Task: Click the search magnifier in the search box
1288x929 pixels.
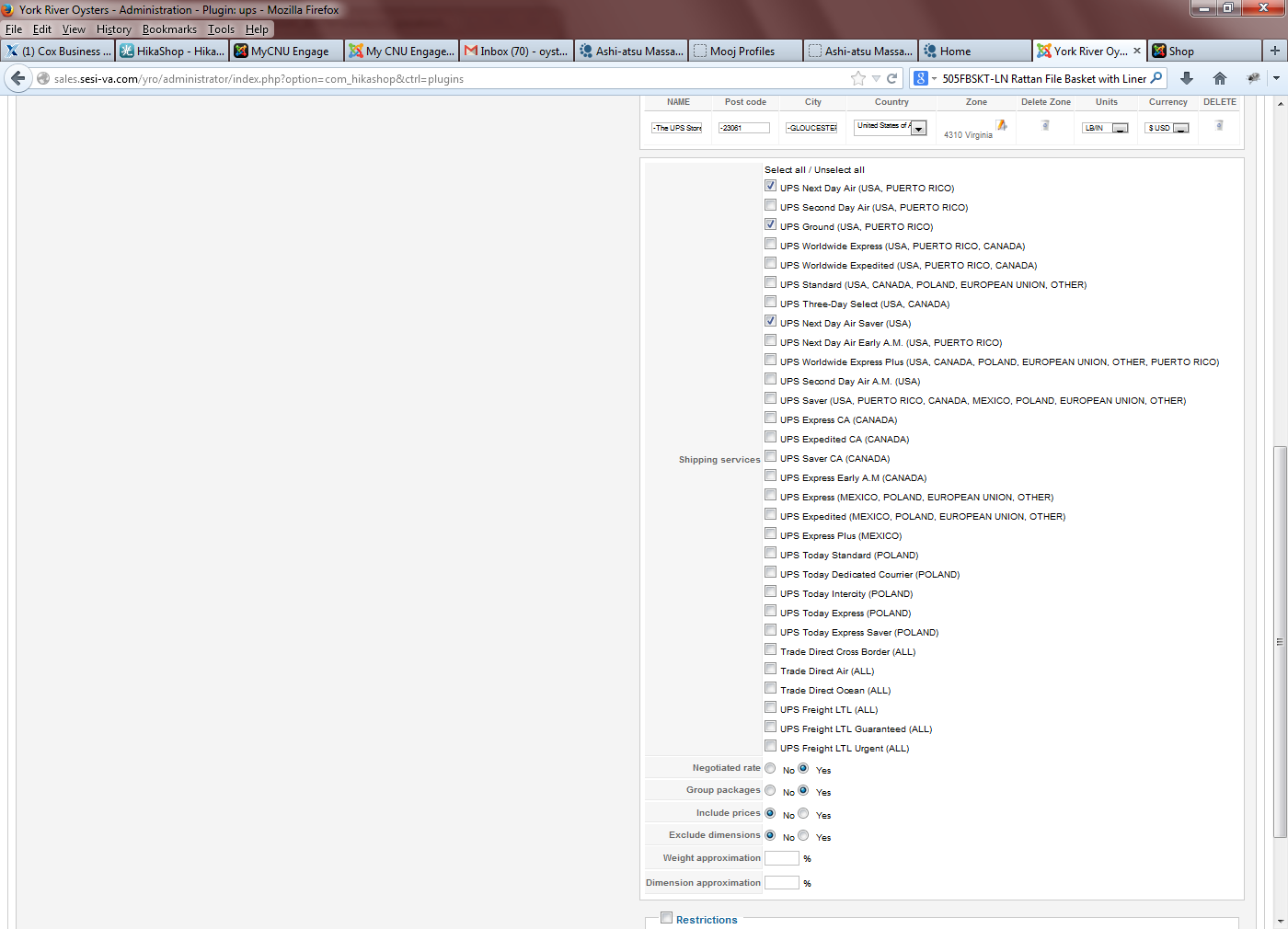Action: (x=1156, y=78)
